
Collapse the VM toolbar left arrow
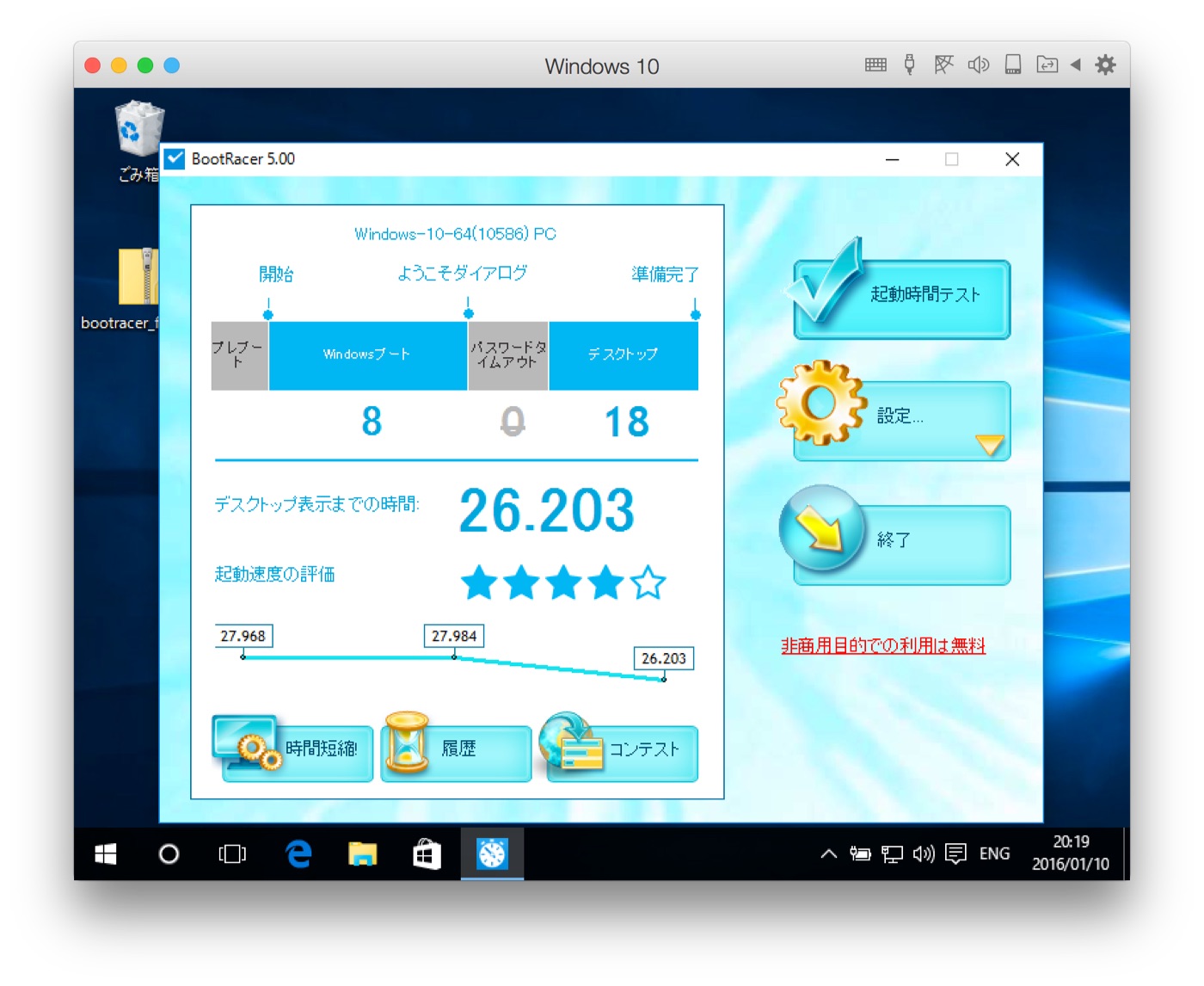click(x=1075, y=65)
